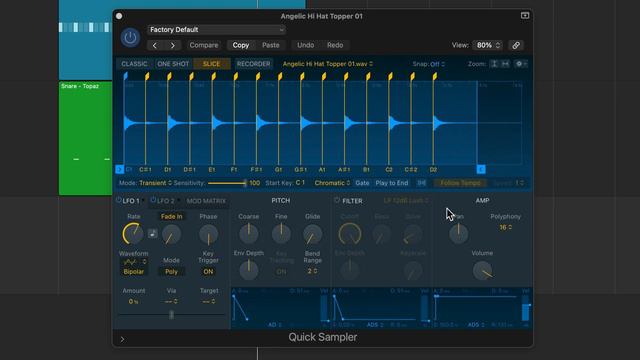This screenshot has height=360, width=640.
Task: Click the LFO Rate knob
Action: tap(133, 234)
